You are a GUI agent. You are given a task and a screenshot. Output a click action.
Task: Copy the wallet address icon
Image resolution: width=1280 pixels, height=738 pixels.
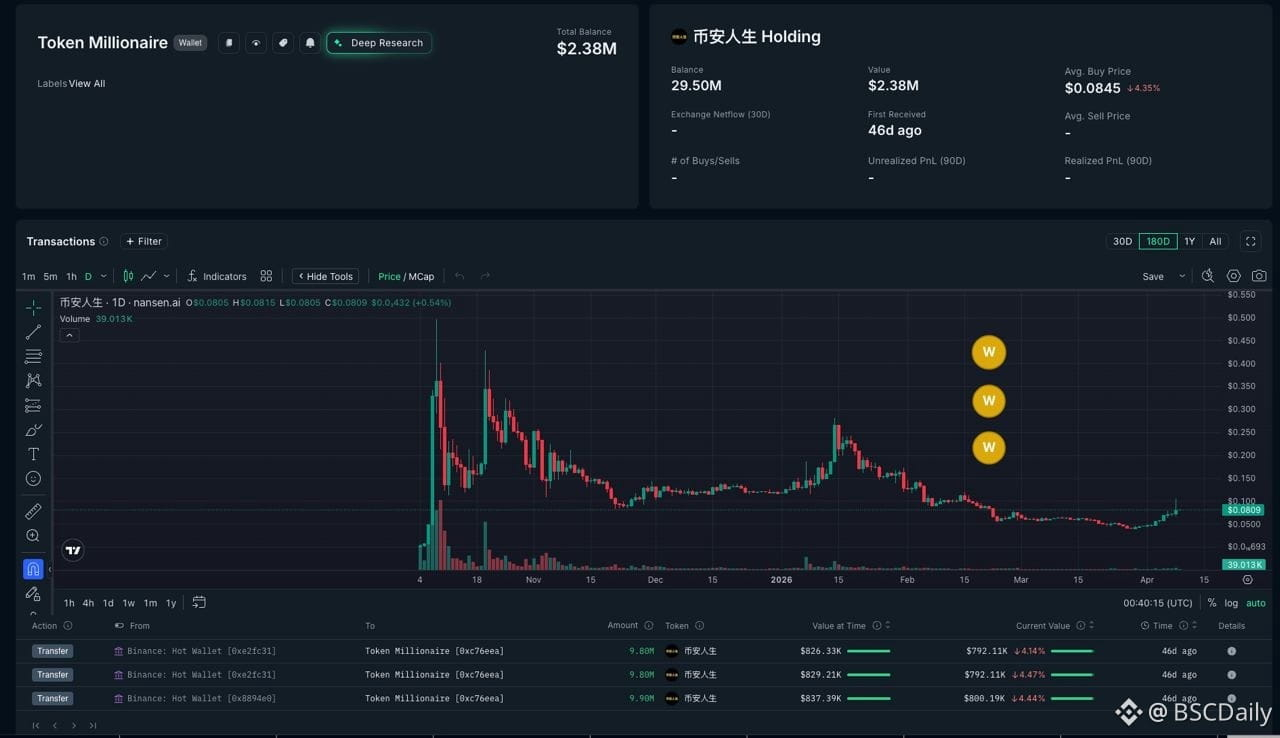[x=229, y=43]
